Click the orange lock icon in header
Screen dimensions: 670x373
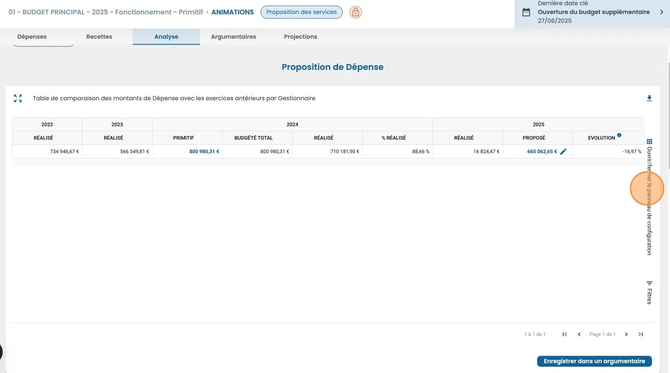355,12
